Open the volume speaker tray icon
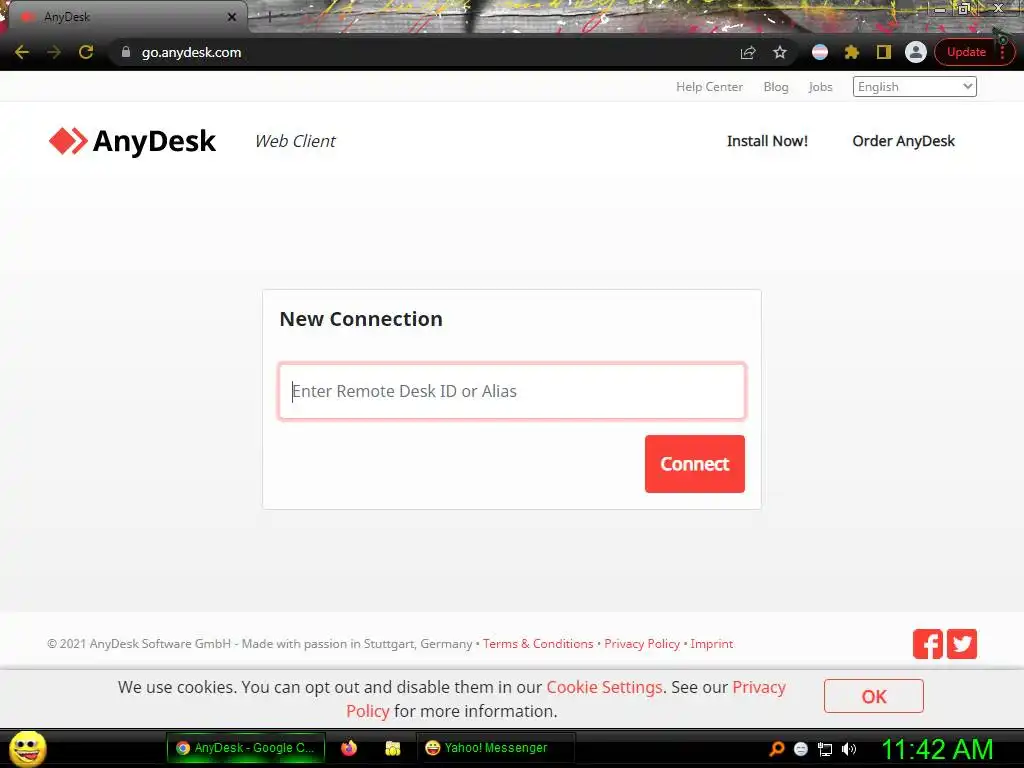 [x=849, y=749]
